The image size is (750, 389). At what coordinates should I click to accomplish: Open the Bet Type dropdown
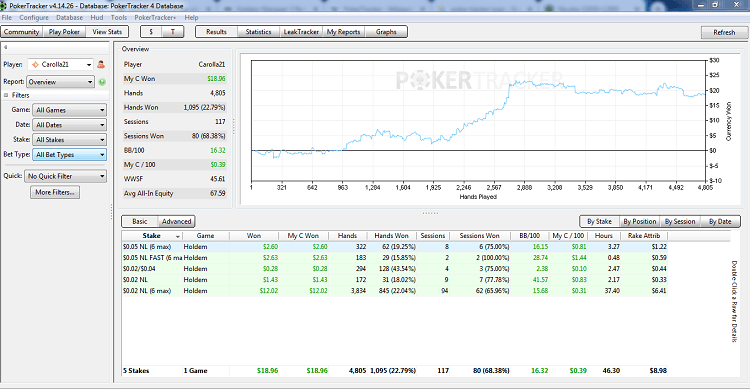tap(69, 155)
